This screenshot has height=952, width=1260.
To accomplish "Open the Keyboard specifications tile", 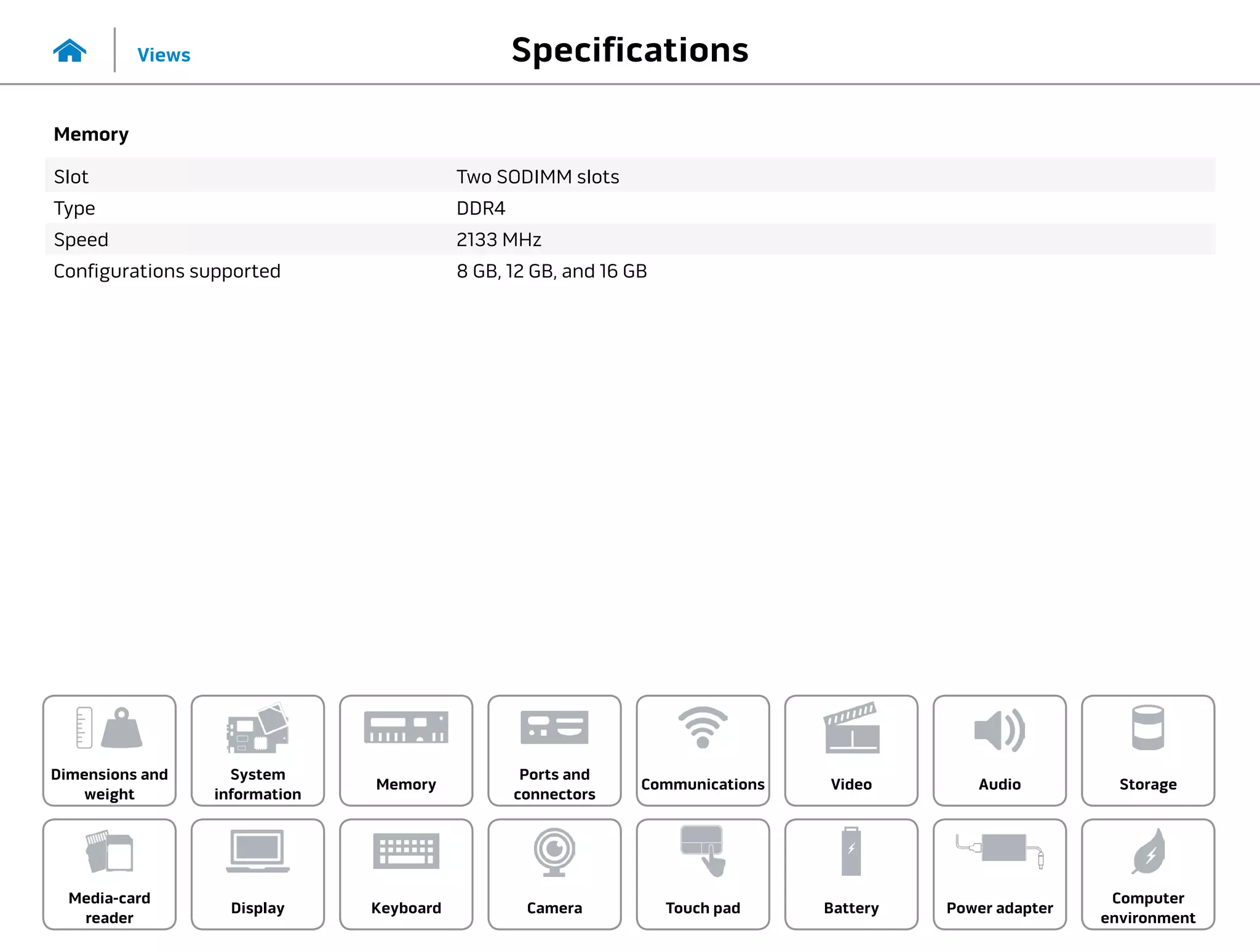I will [x=406, y=874].
